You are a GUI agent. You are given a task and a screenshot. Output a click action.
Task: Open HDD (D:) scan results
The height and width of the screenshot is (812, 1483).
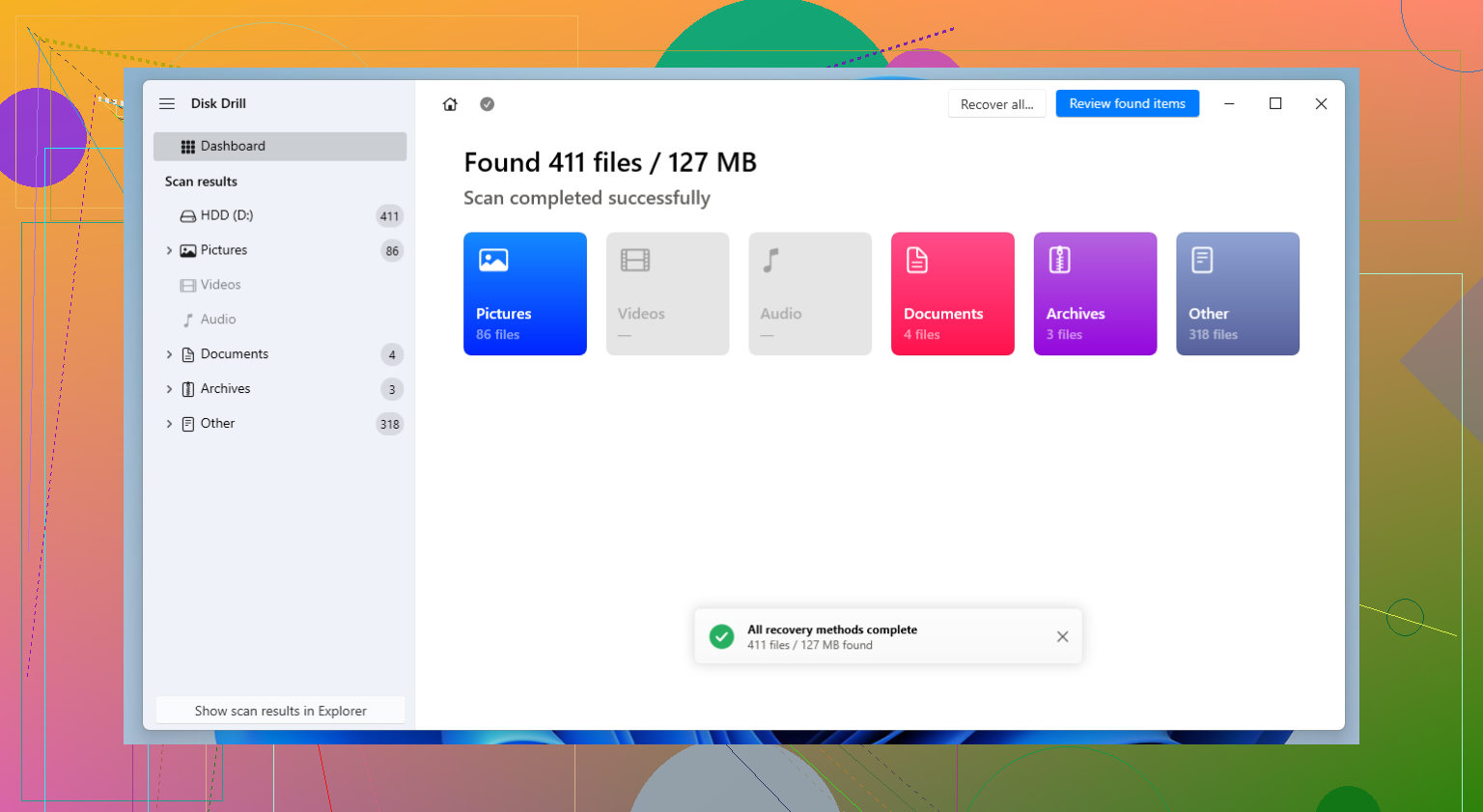pyautogui.click(x=280, y=215)
